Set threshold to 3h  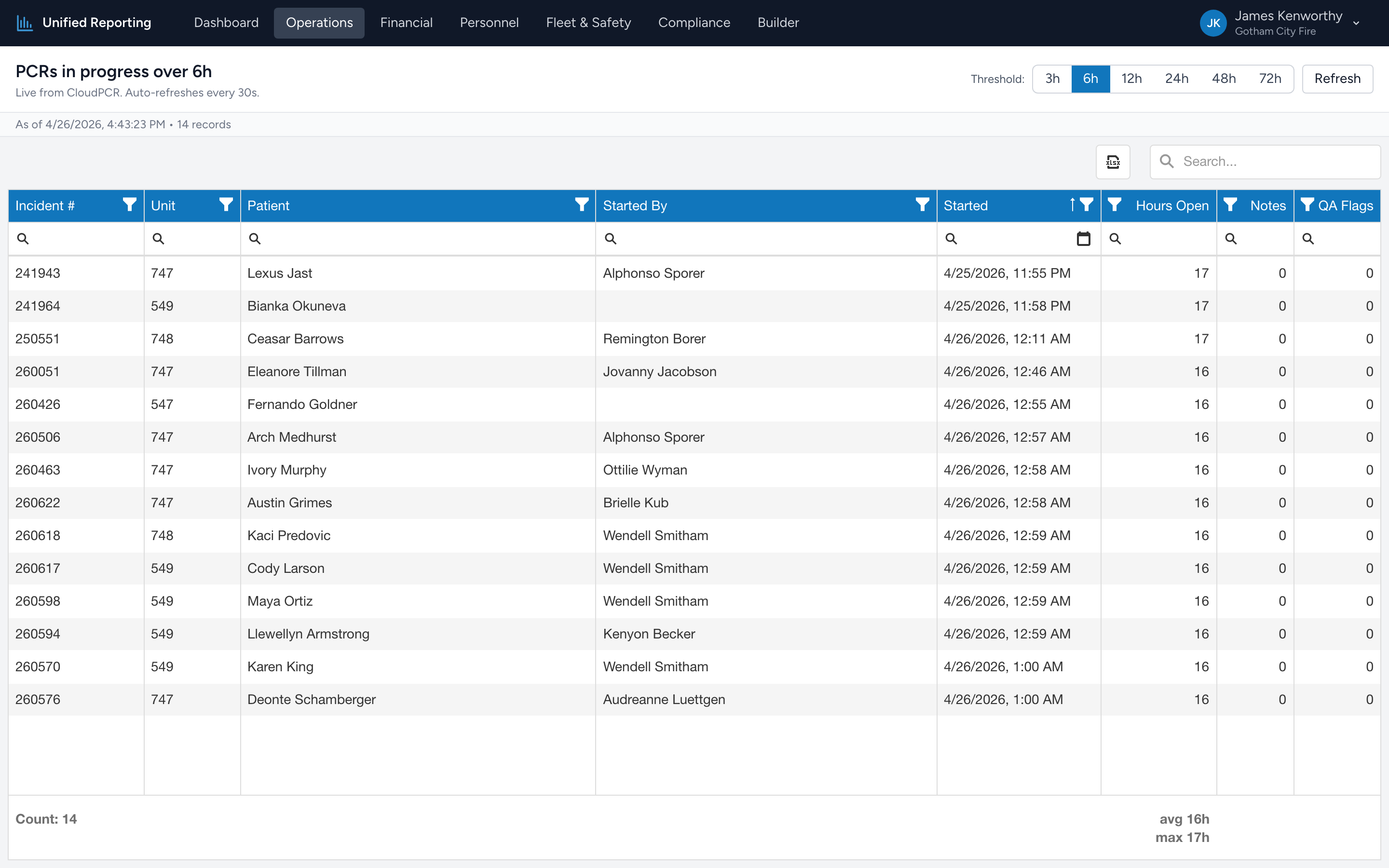click(x=1052, y=79)
